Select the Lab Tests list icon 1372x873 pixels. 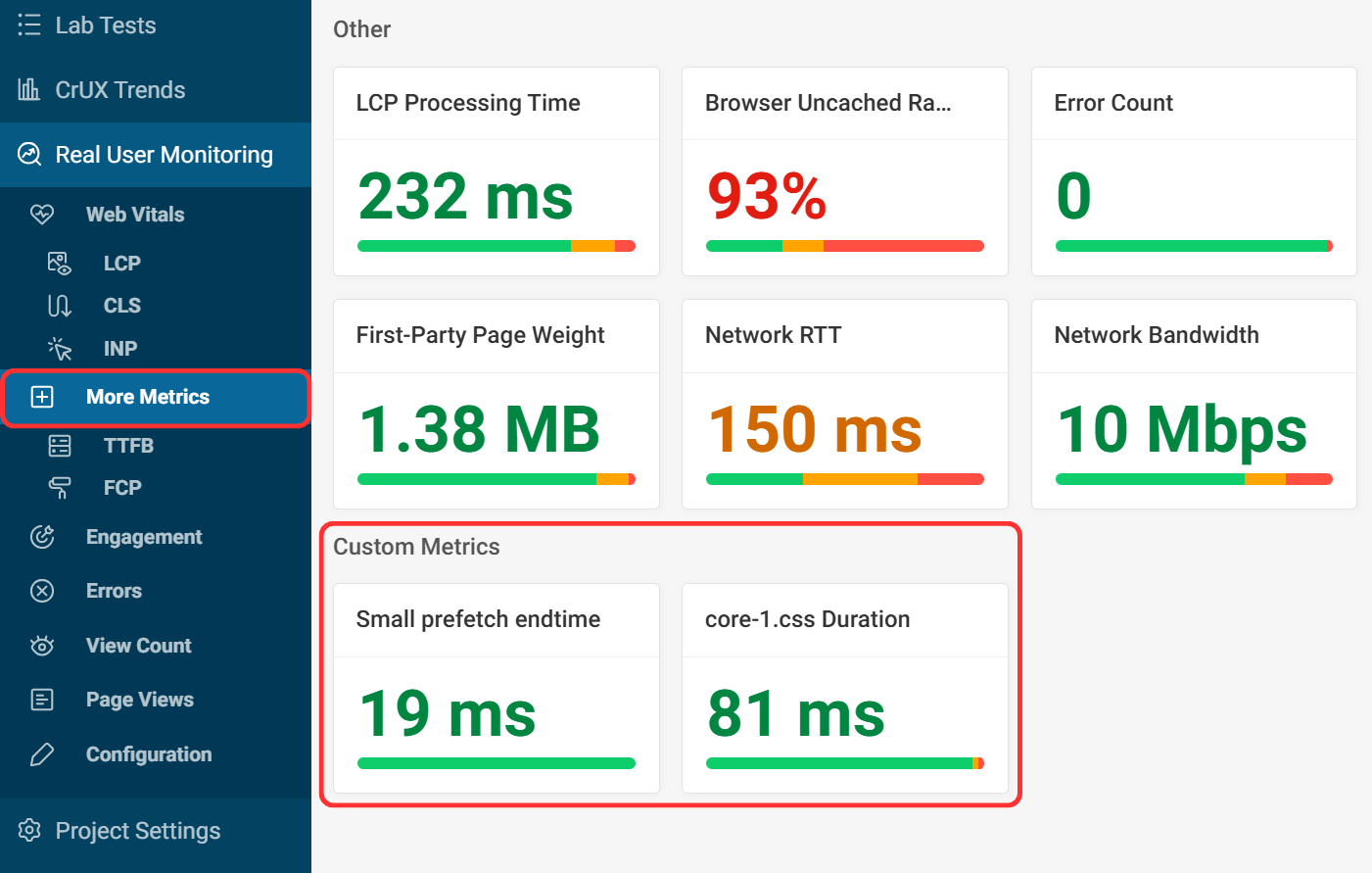(29, 24)
